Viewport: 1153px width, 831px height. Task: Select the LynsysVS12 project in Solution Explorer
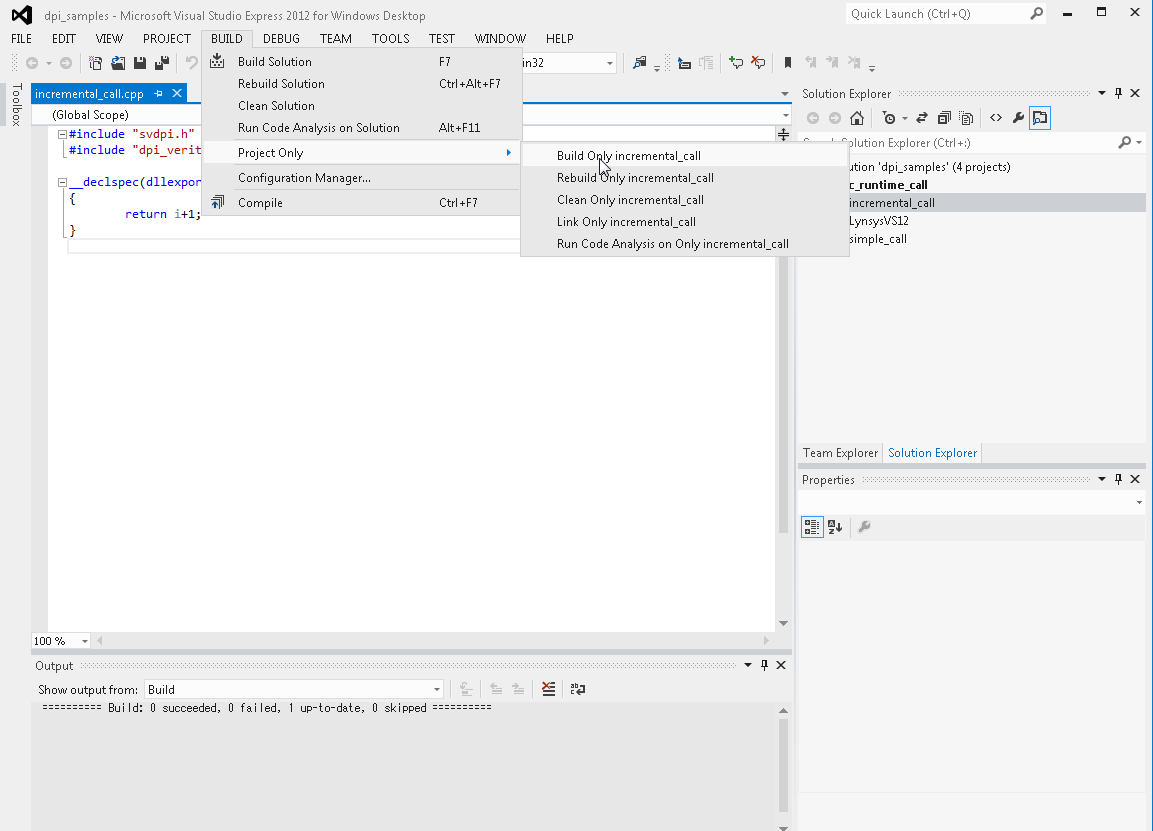pos(879,221)
